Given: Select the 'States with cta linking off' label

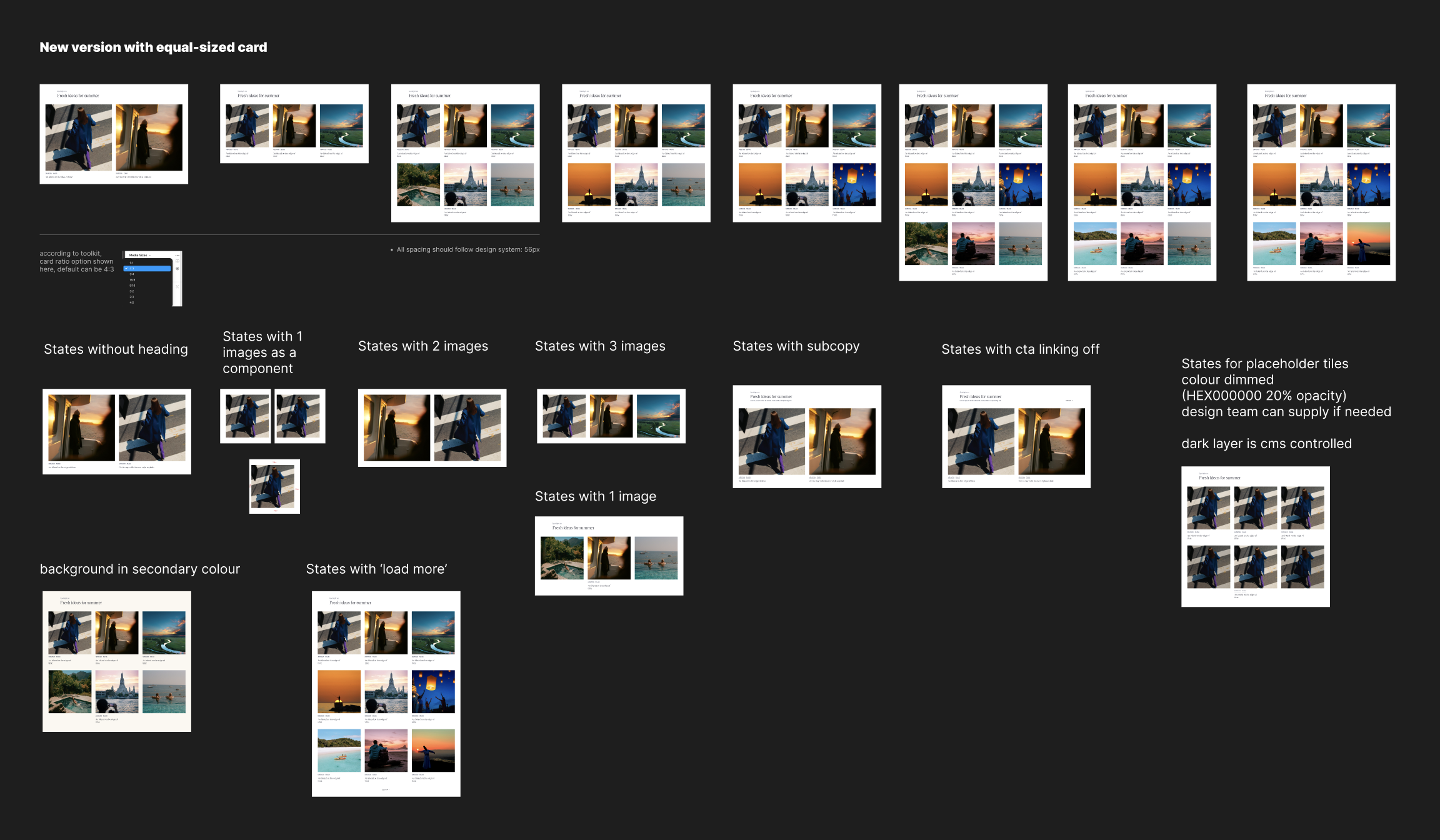Looking at the screenshot, I should [x=1021, y=349].
